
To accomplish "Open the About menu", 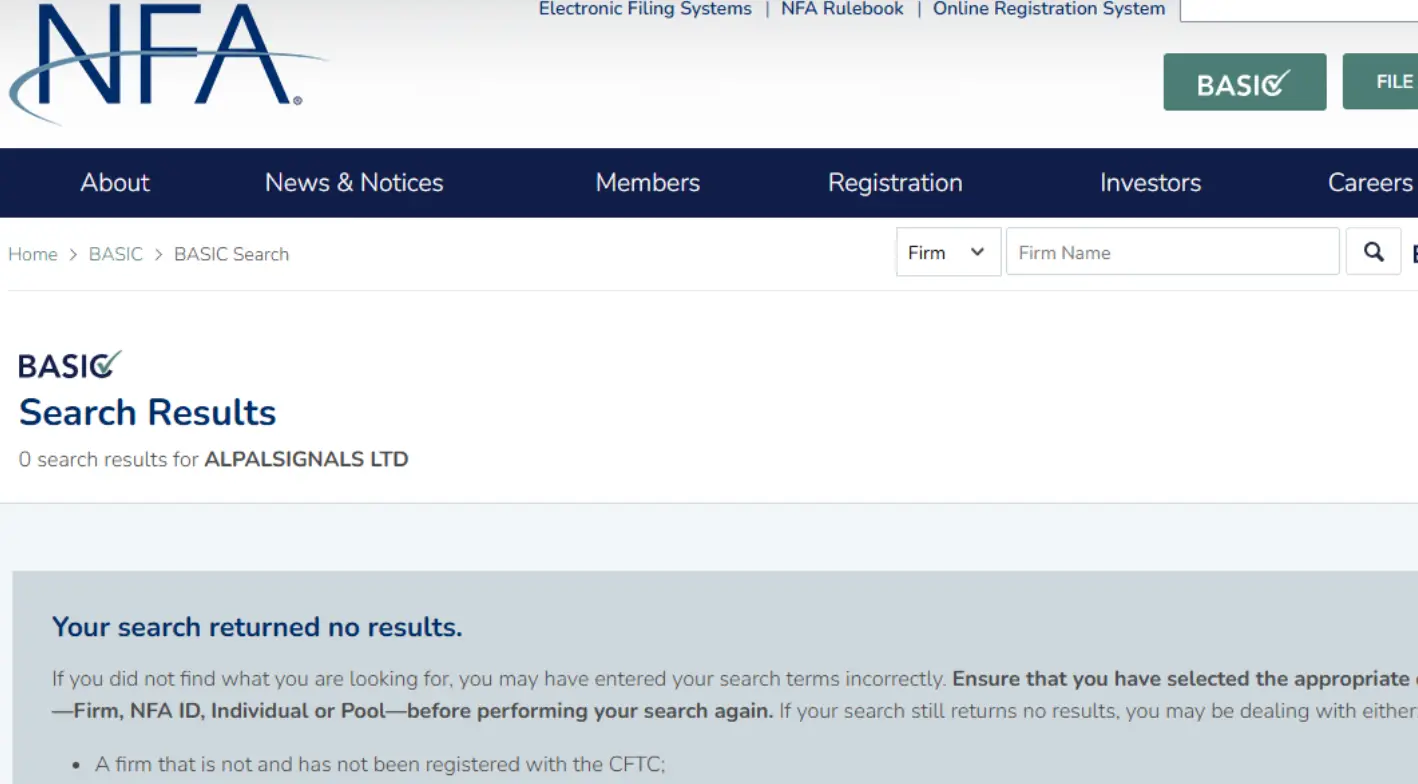I will (115, 183).
